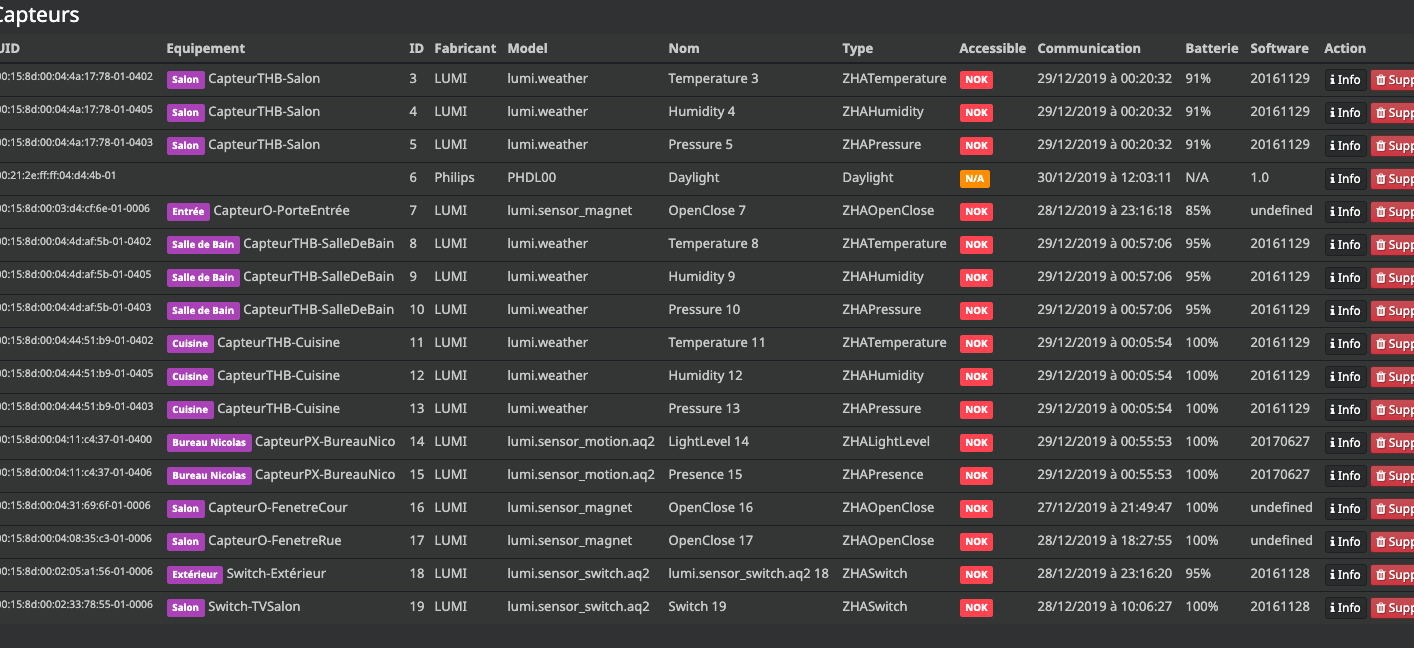Open Info for the Philips Daylight sensor

(1346, 179)
